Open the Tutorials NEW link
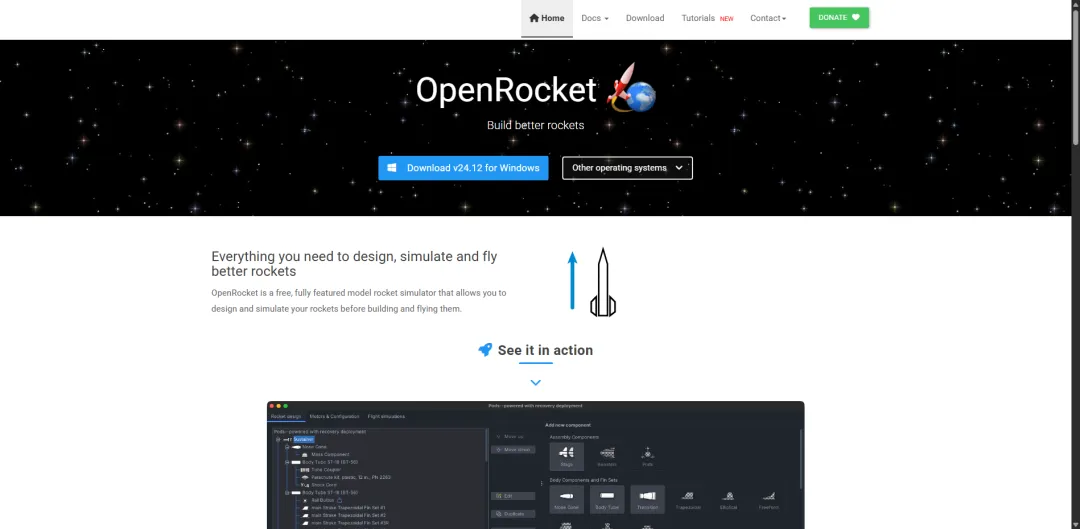Image resolution: width=1080 pixels, height=529 pixels. (x=707, y=18)
